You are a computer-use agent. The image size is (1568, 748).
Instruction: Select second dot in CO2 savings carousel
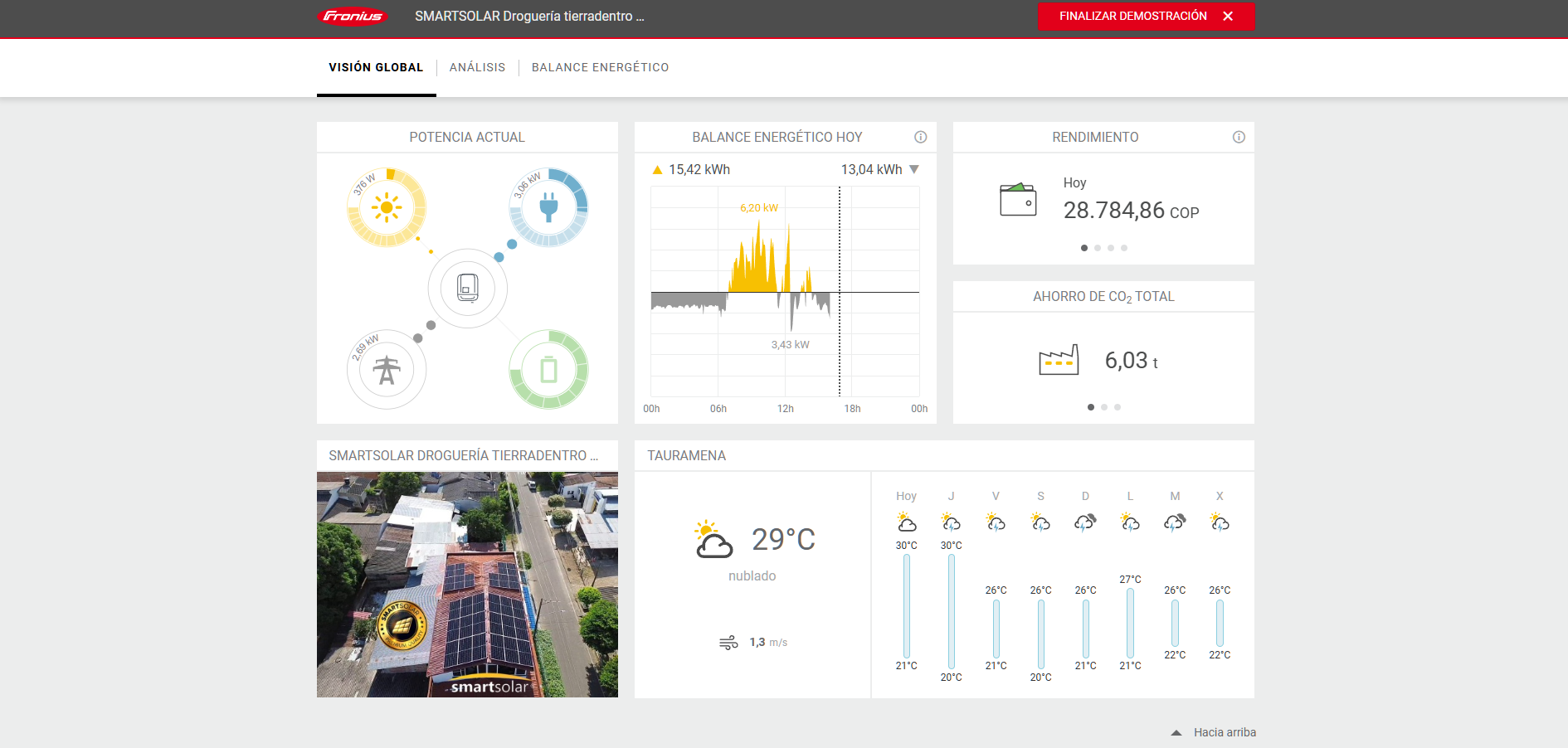[x=1104, y=407]
